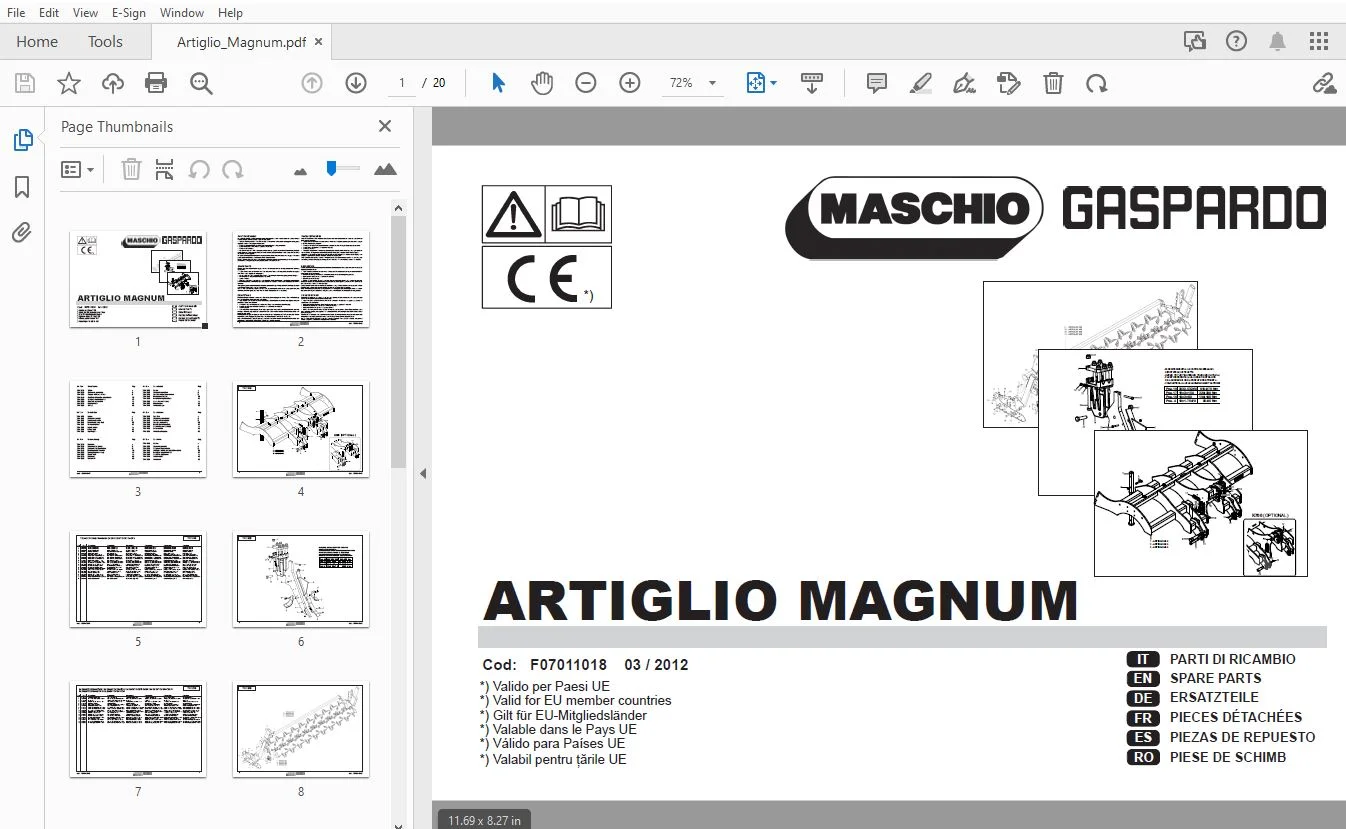Click the current page number field
The width and height of the screenshot is (1346, 829).
coord(401,83)
